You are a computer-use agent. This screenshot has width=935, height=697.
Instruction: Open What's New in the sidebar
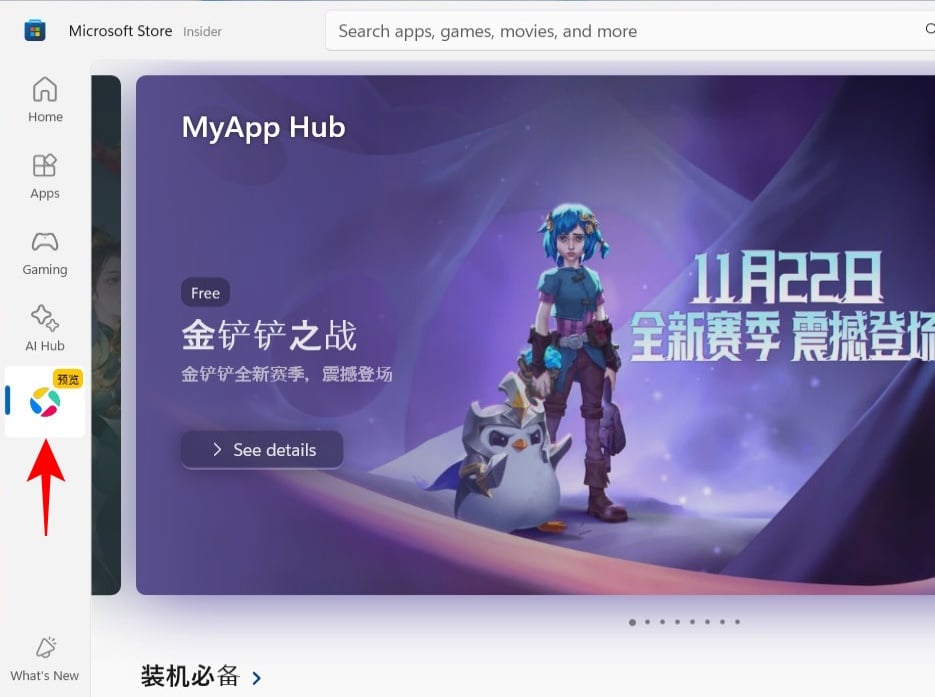pyautogui.click(x=45, y=659)
